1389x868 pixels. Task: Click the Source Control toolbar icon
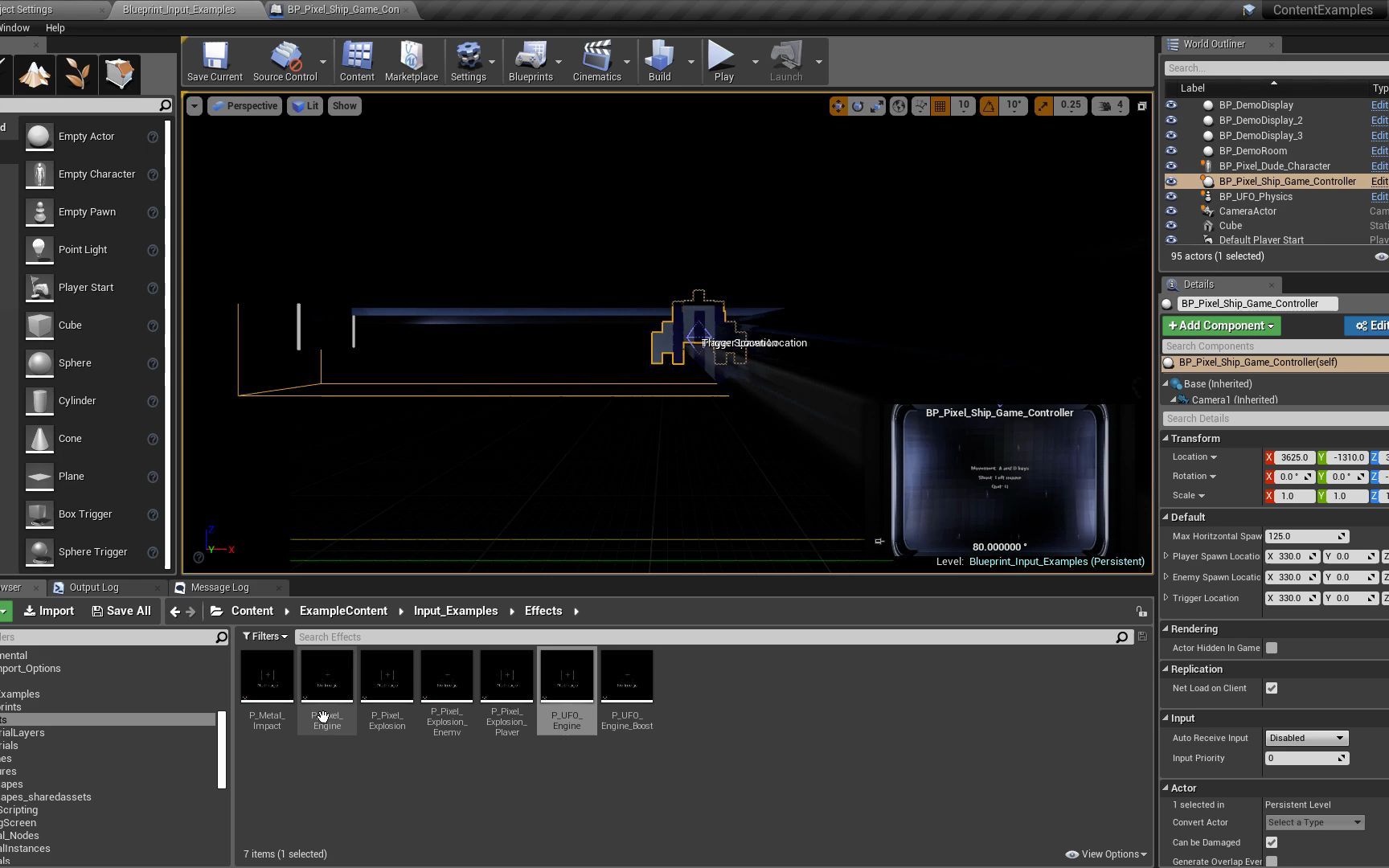pos(285,62)
